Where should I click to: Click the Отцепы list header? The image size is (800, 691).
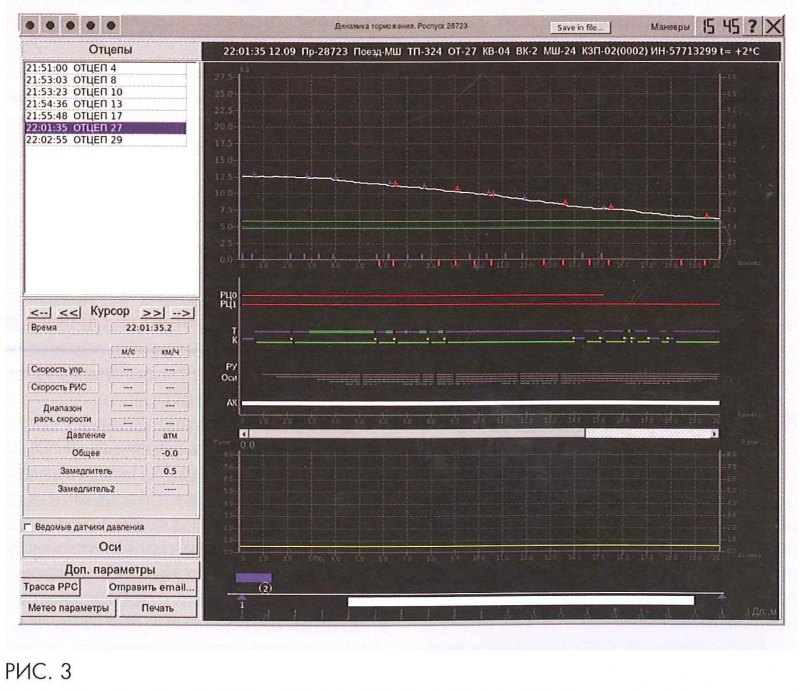point(110,50)
